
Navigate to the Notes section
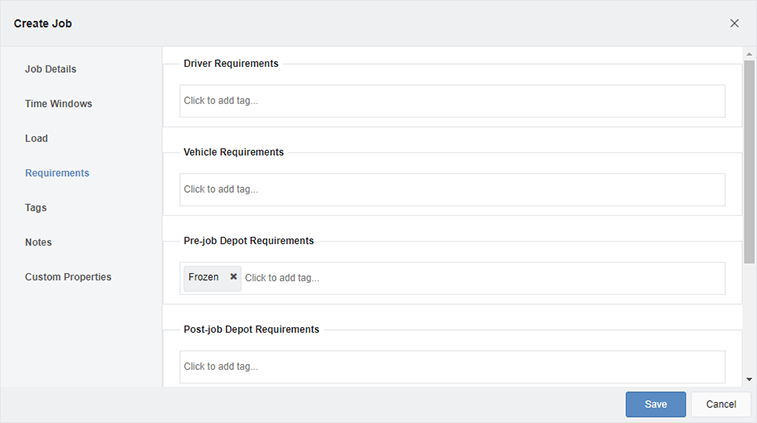pos(39,242)
